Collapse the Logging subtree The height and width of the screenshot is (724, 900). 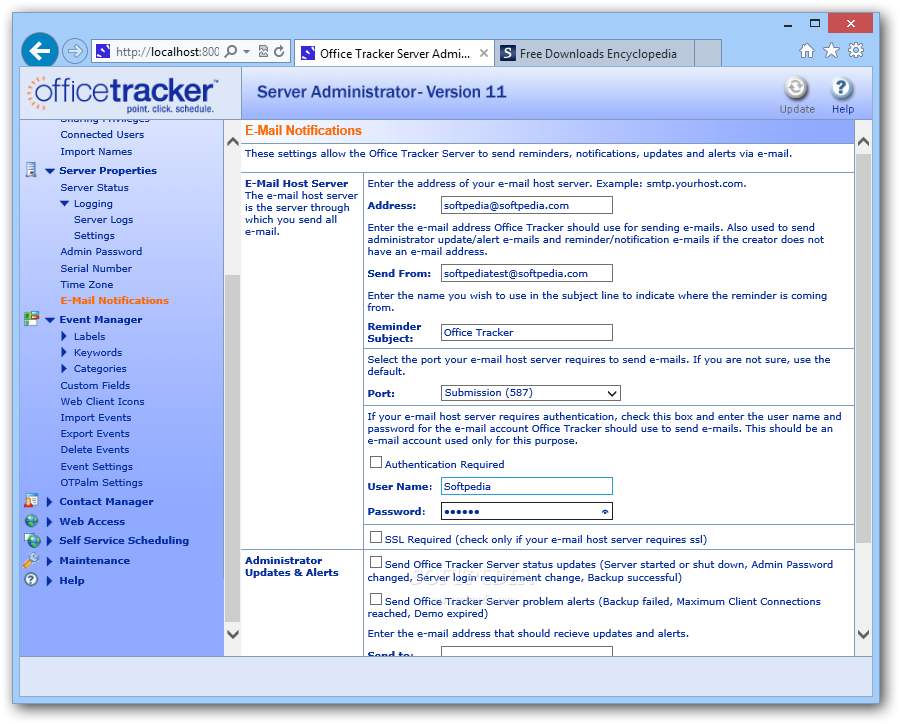[x=64, y=204]
